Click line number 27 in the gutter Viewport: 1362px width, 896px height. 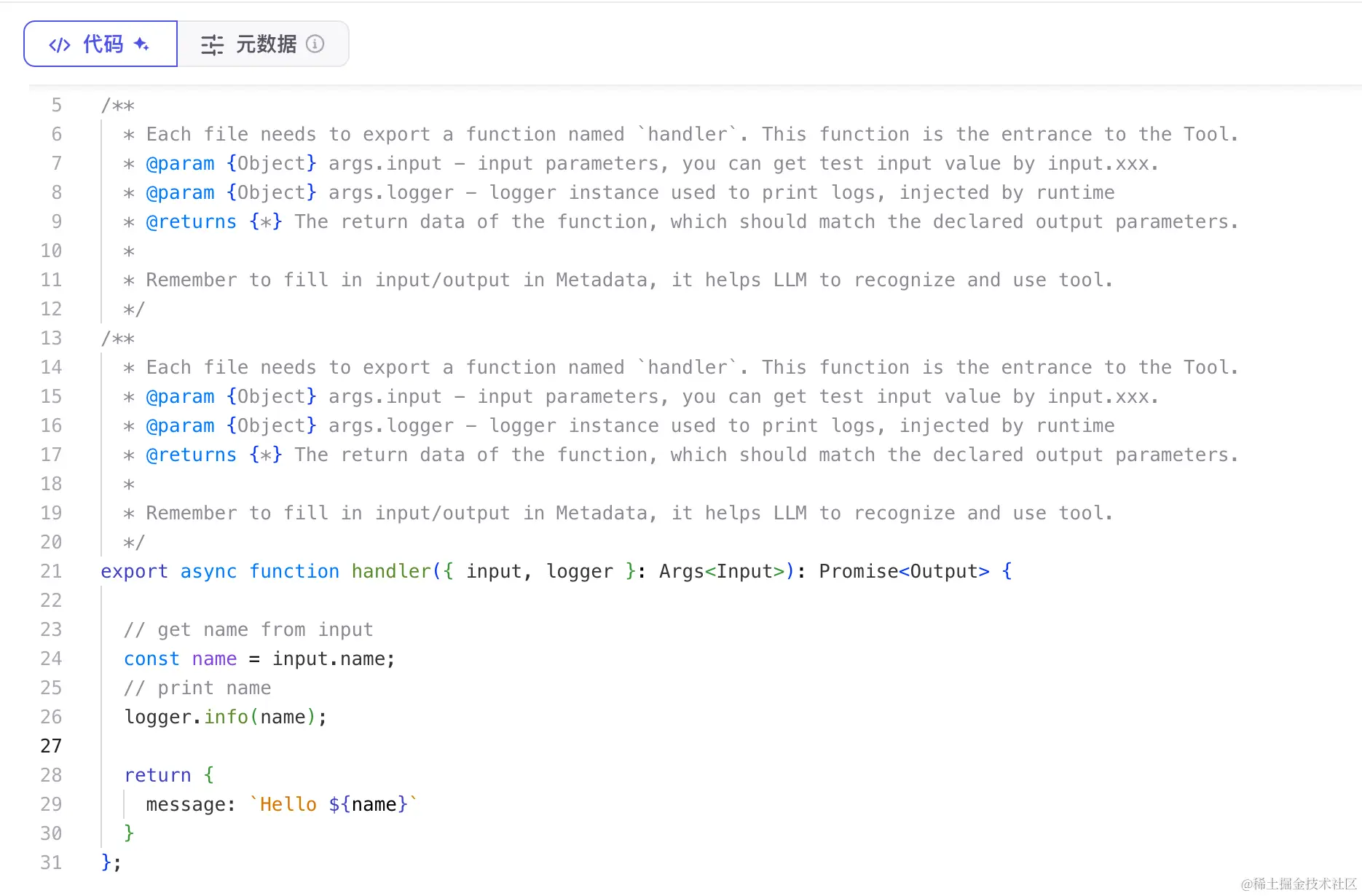[x=51, y=746]
